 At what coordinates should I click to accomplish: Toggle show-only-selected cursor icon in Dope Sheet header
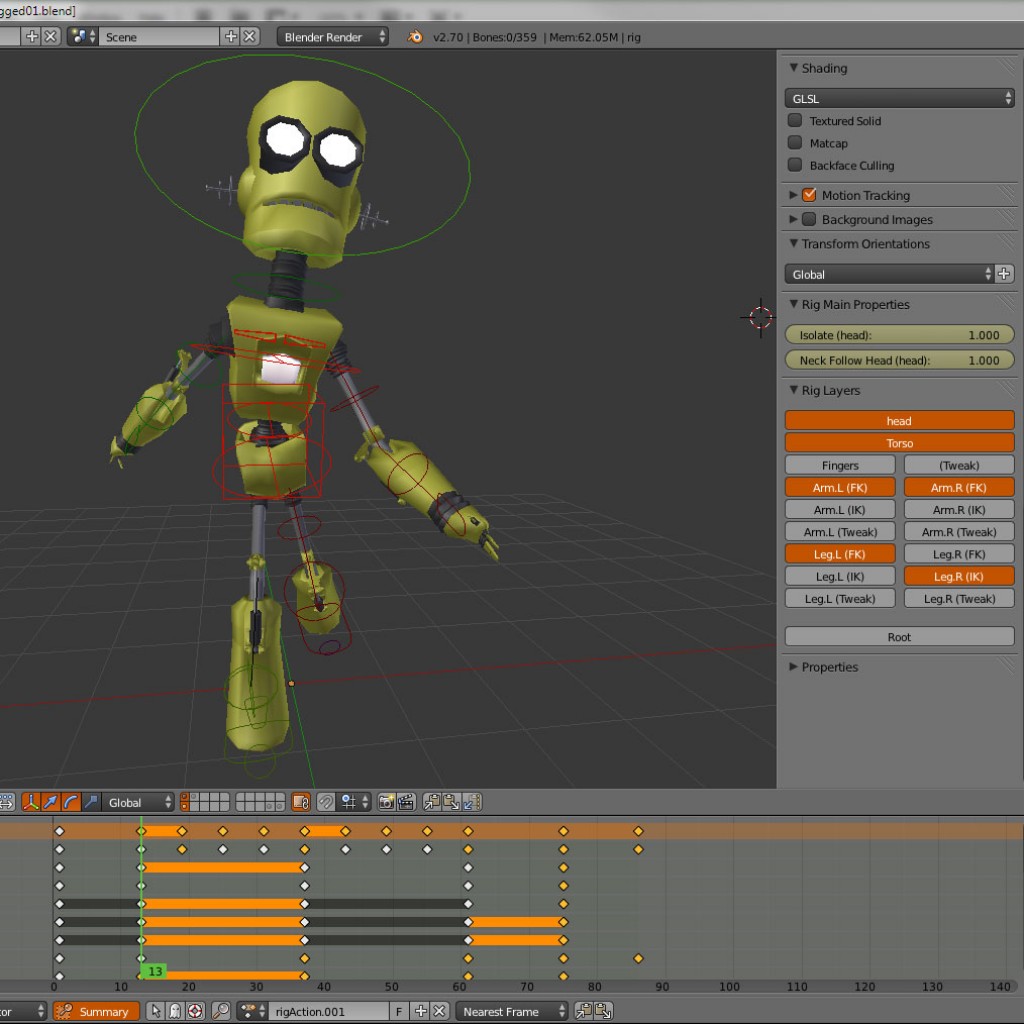156,1011
